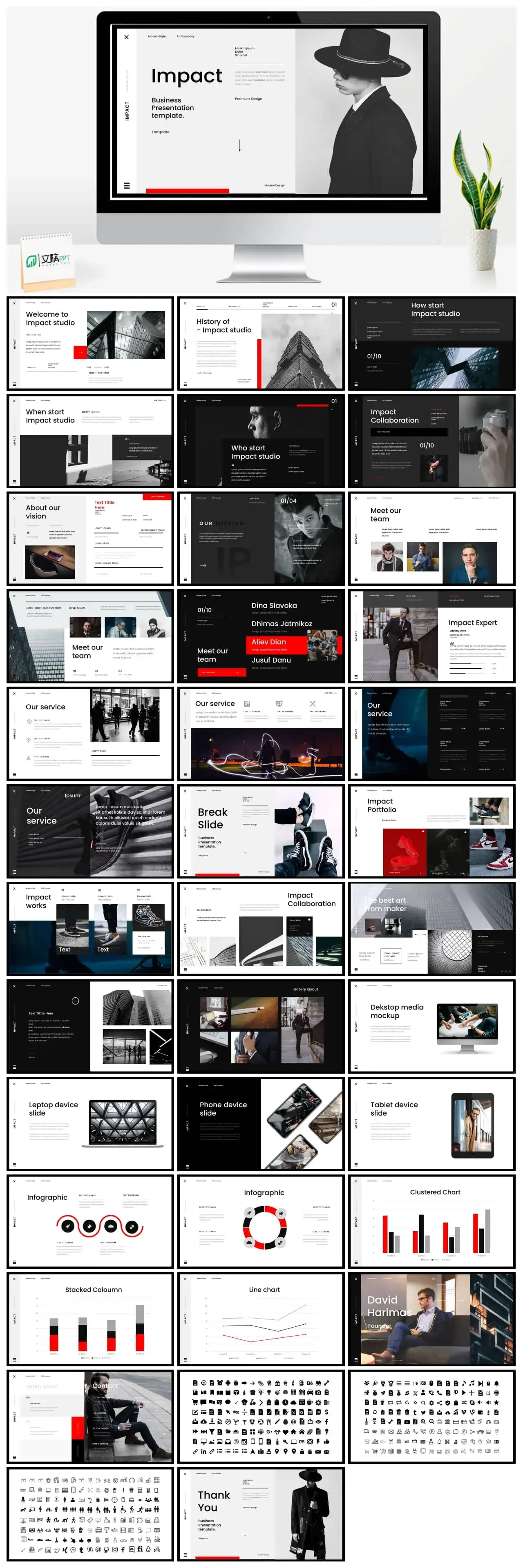This screenshot has height=1568, width=523.
Task: Click the down arrow below Premium Design
Action: tap(239, 145)
